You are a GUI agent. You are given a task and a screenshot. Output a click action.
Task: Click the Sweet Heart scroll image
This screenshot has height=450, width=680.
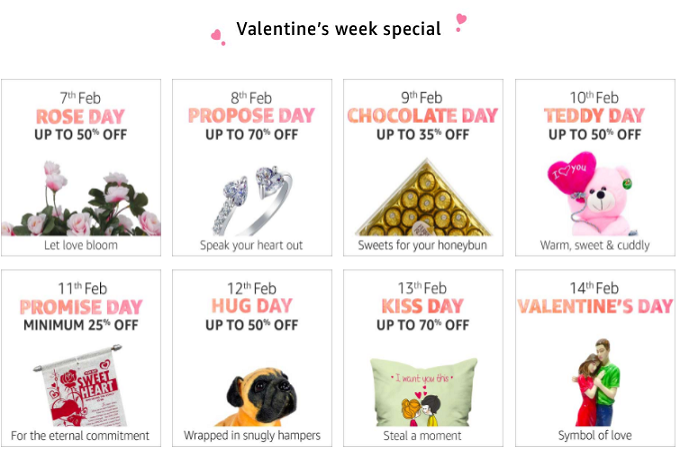(80, 385)
